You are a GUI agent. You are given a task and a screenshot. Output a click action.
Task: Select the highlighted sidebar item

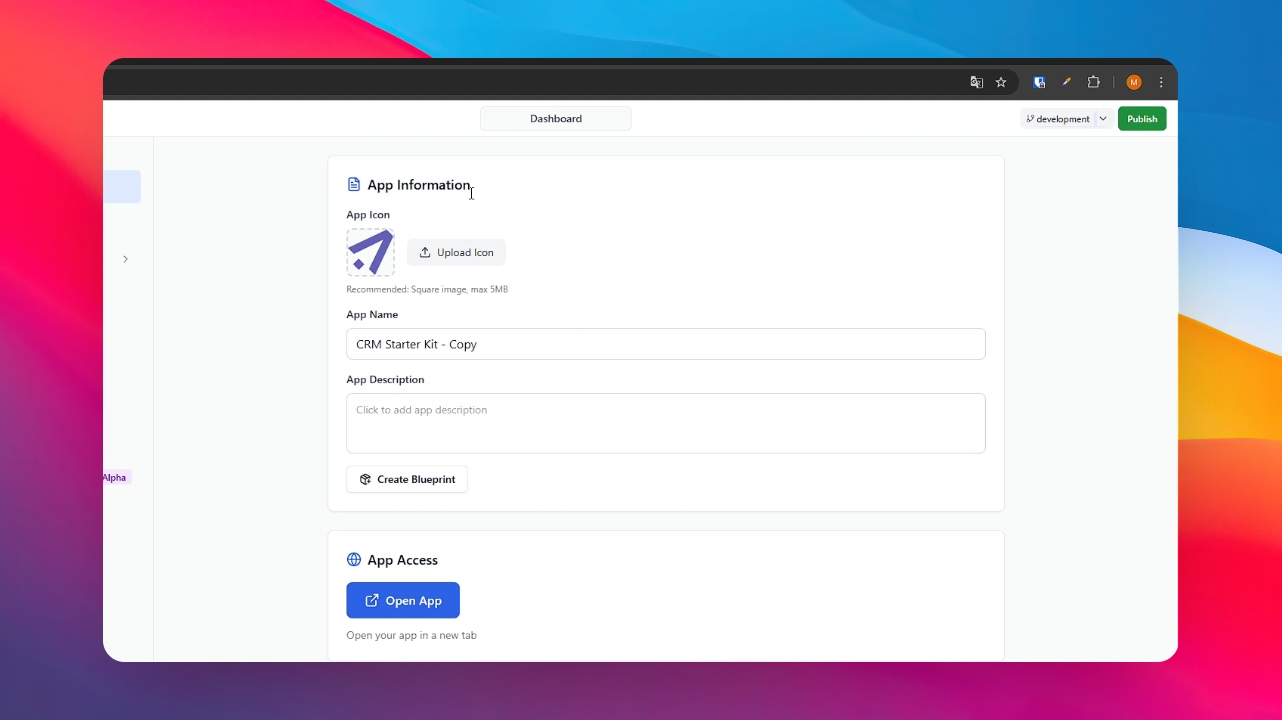pyautogui.click(x=122, y=187)
